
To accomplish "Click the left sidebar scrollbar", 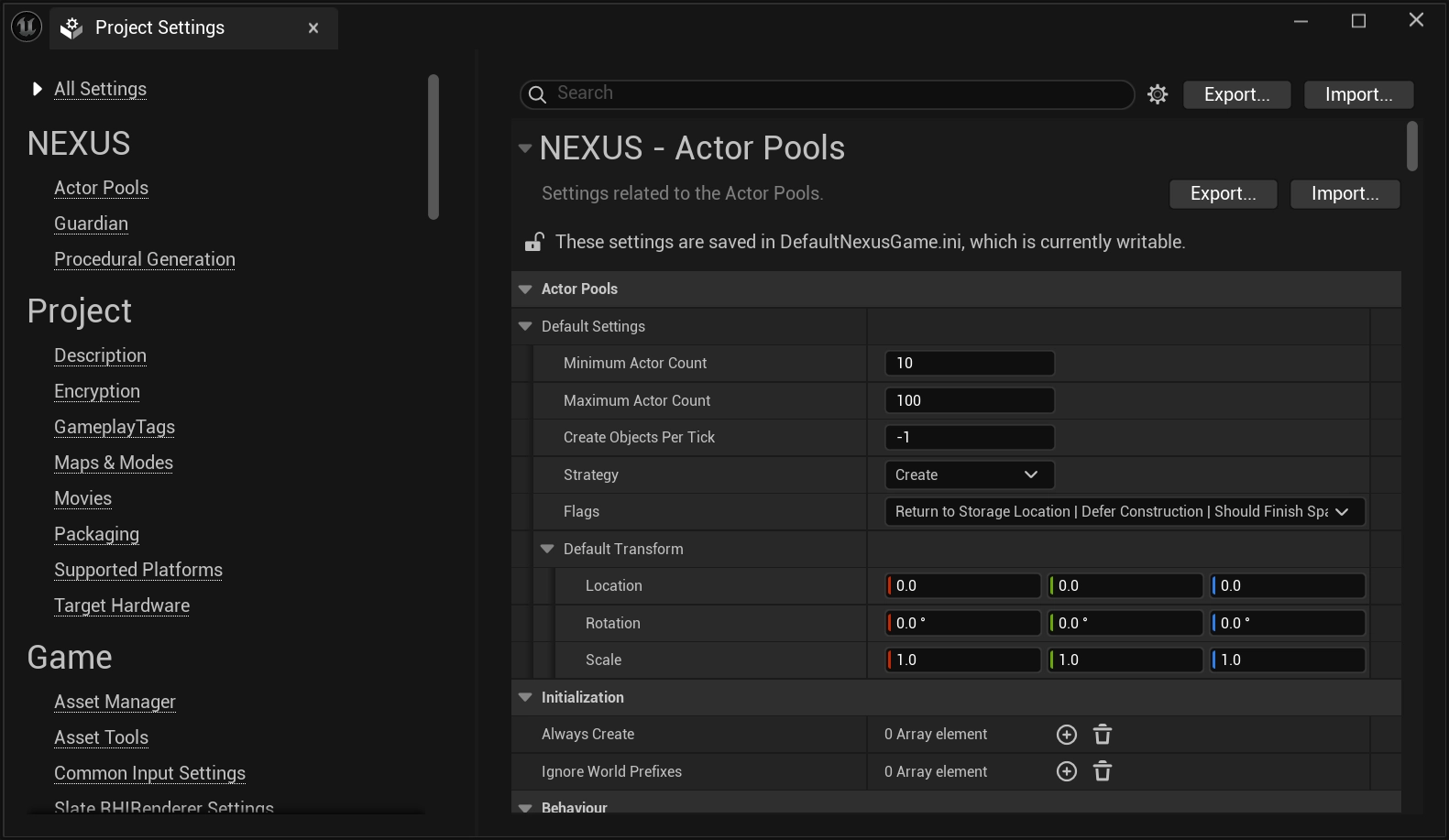I will pos(433,147).
